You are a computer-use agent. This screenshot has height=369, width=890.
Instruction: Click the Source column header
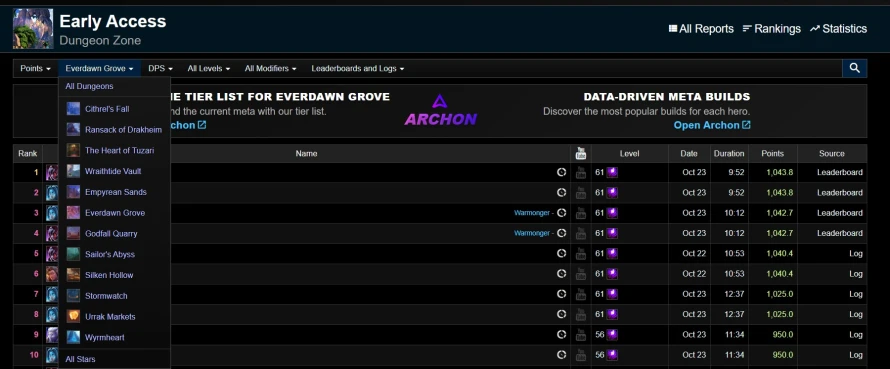832,153
